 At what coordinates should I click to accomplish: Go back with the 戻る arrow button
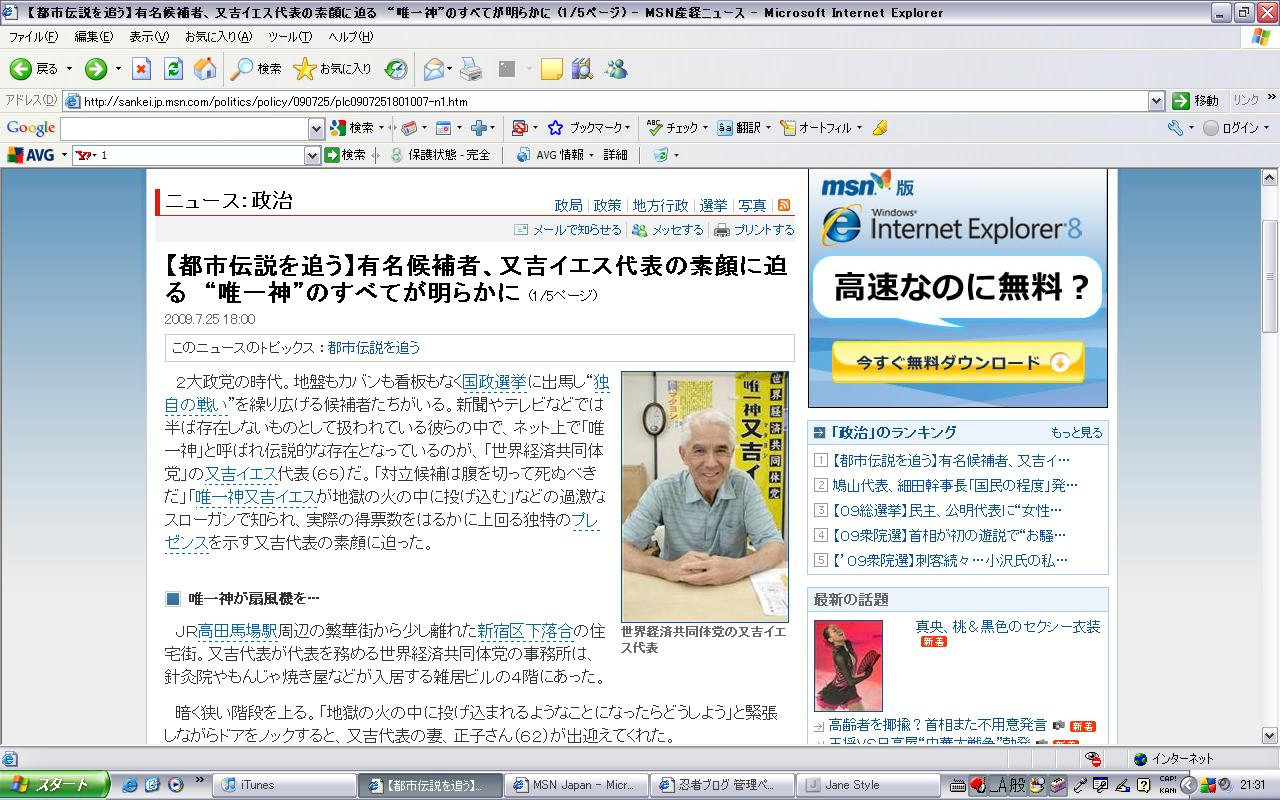(34, 69)
